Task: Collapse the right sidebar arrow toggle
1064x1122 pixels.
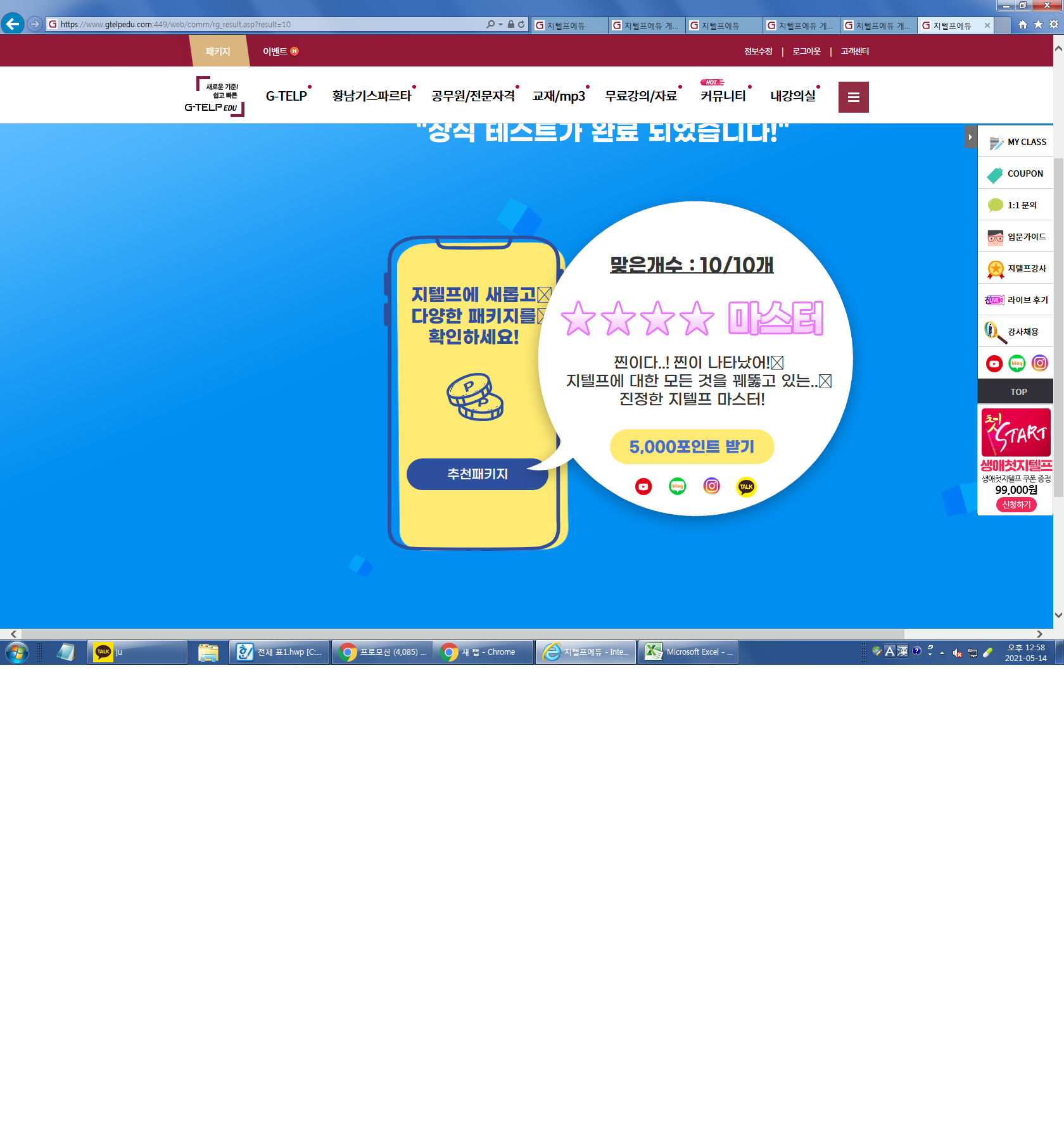Action: coord(970,137)
